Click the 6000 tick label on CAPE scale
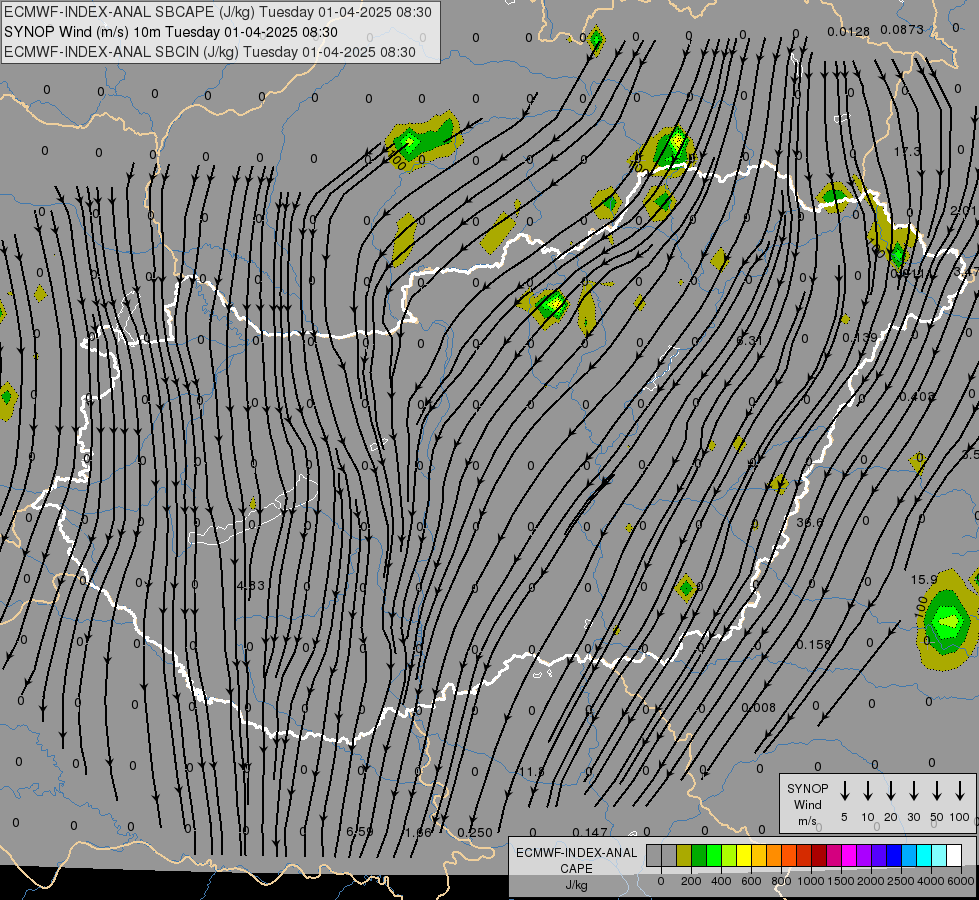The image size is (979, 900). (961, 881)
